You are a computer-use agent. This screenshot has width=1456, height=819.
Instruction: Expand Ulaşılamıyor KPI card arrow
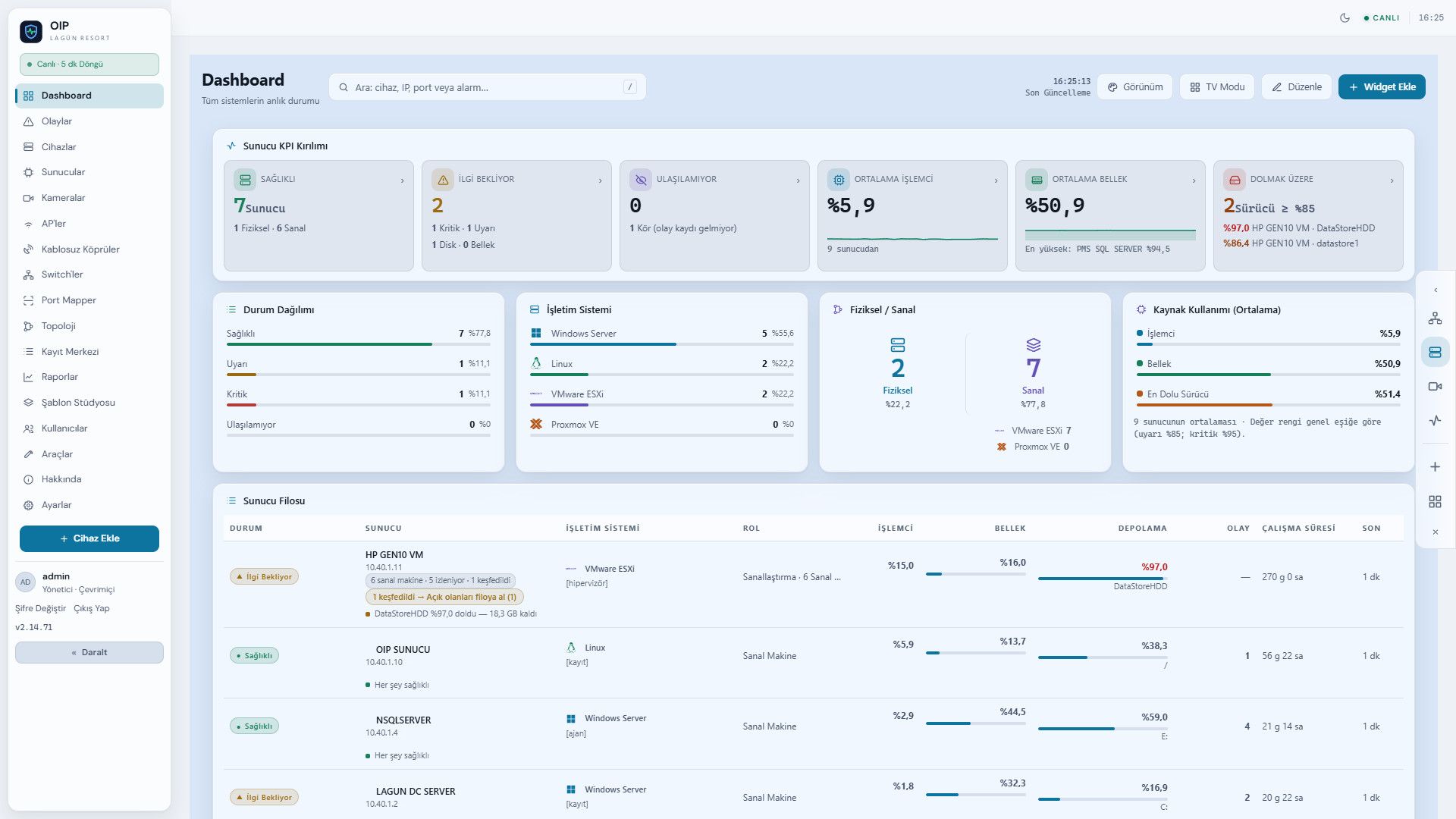pyautogui.click(x=798, y=180)
